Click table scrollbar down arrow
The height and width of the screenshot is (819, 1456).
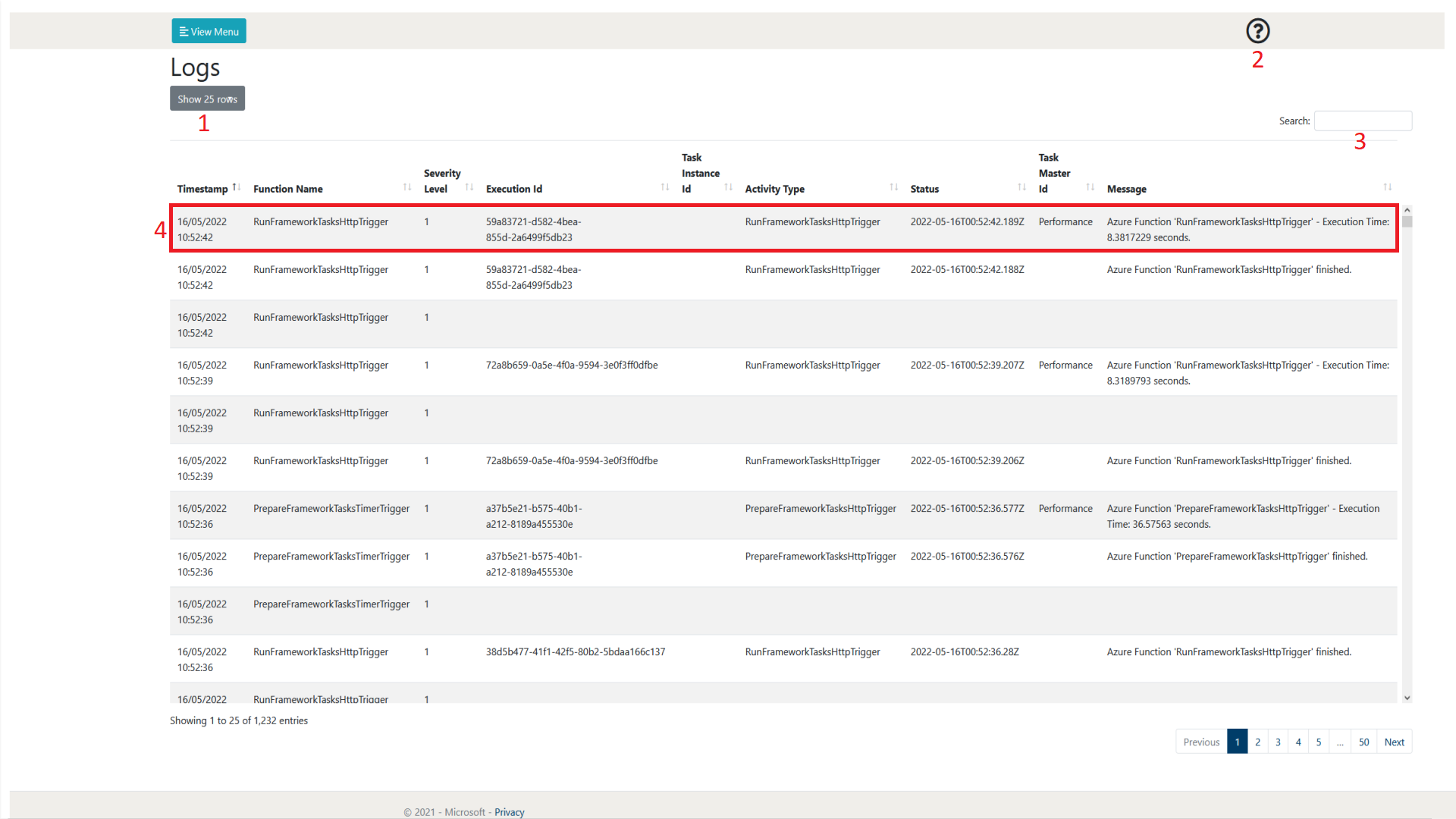pyautogui.click(x=1407, y=698)
